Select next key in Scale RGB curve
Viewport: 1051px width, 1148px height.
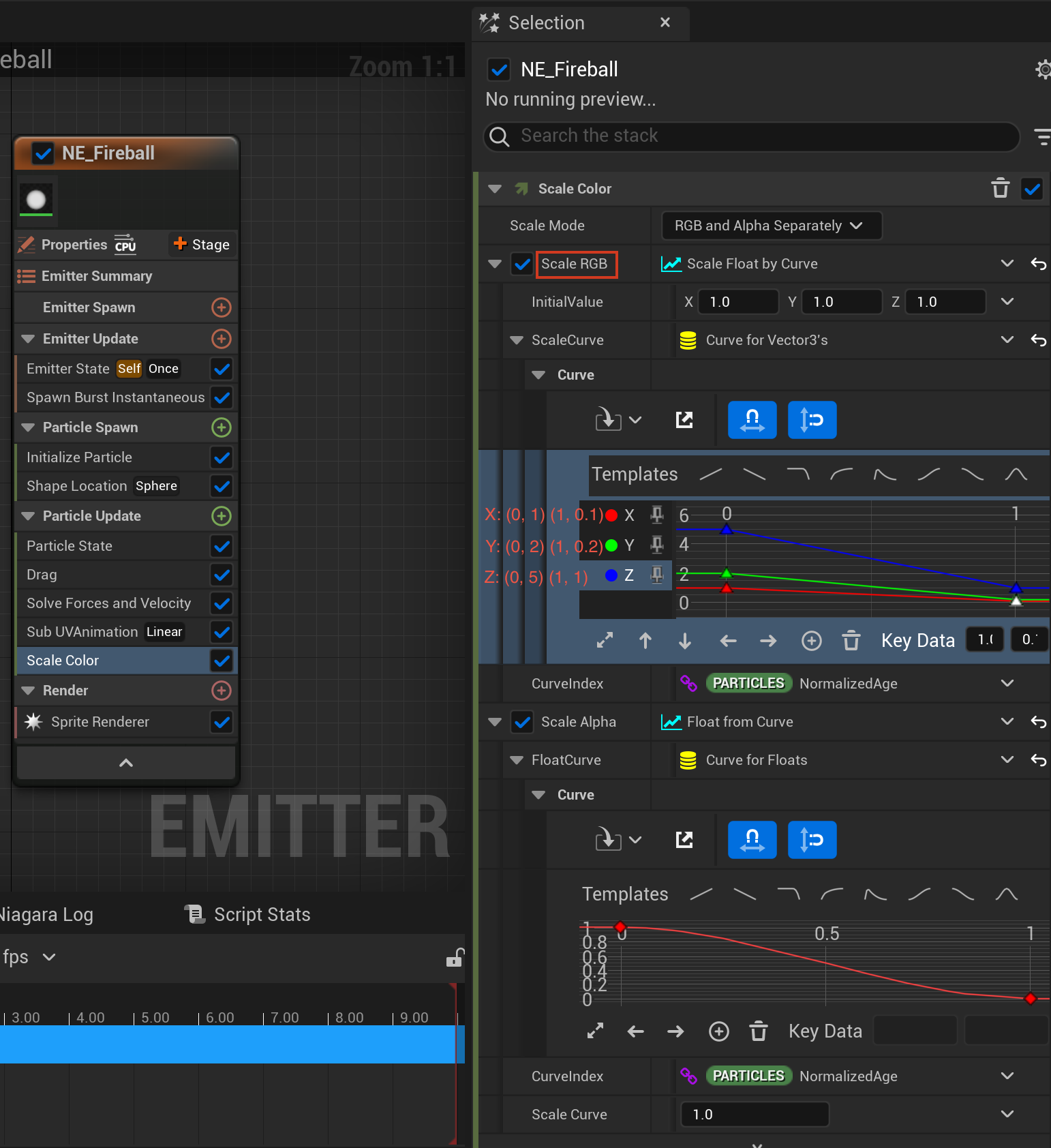point(768,640)
